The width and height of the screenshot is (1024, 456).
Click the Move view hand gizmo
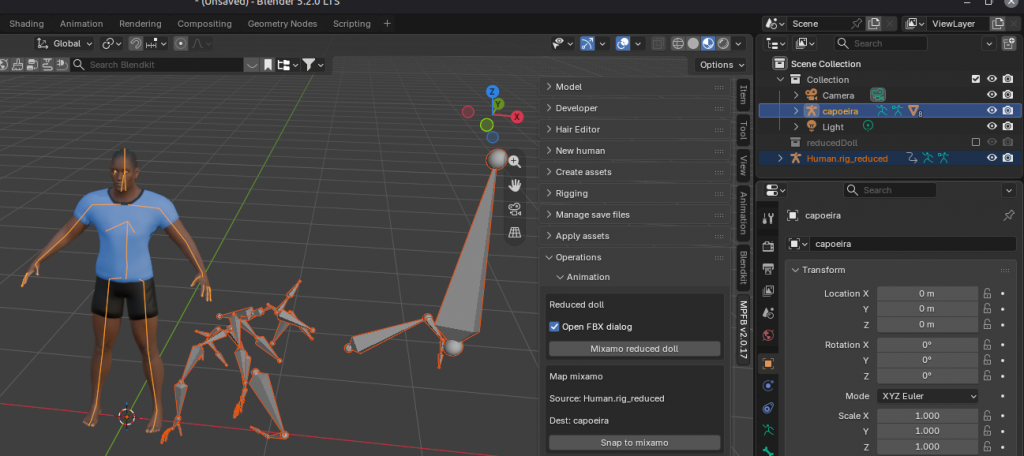pyautogui.click(x=515, y=186)
